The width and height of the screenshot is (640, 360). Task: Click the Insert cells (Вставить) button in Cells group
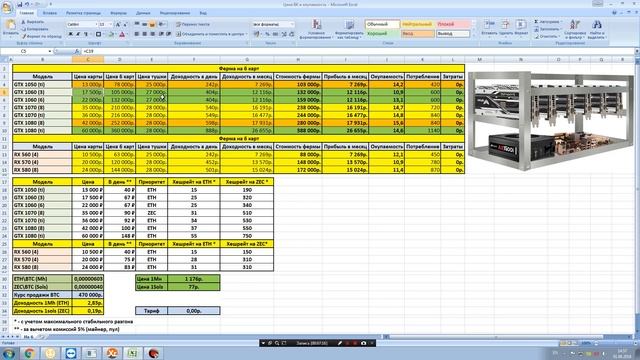click(x=489, y=27)
